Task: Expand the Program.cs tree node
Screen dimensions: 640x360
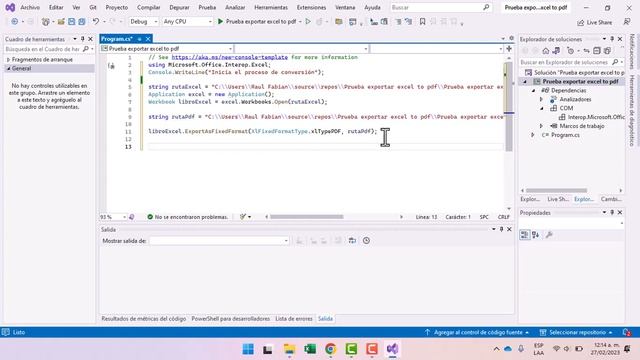Action: coord(533,135)
